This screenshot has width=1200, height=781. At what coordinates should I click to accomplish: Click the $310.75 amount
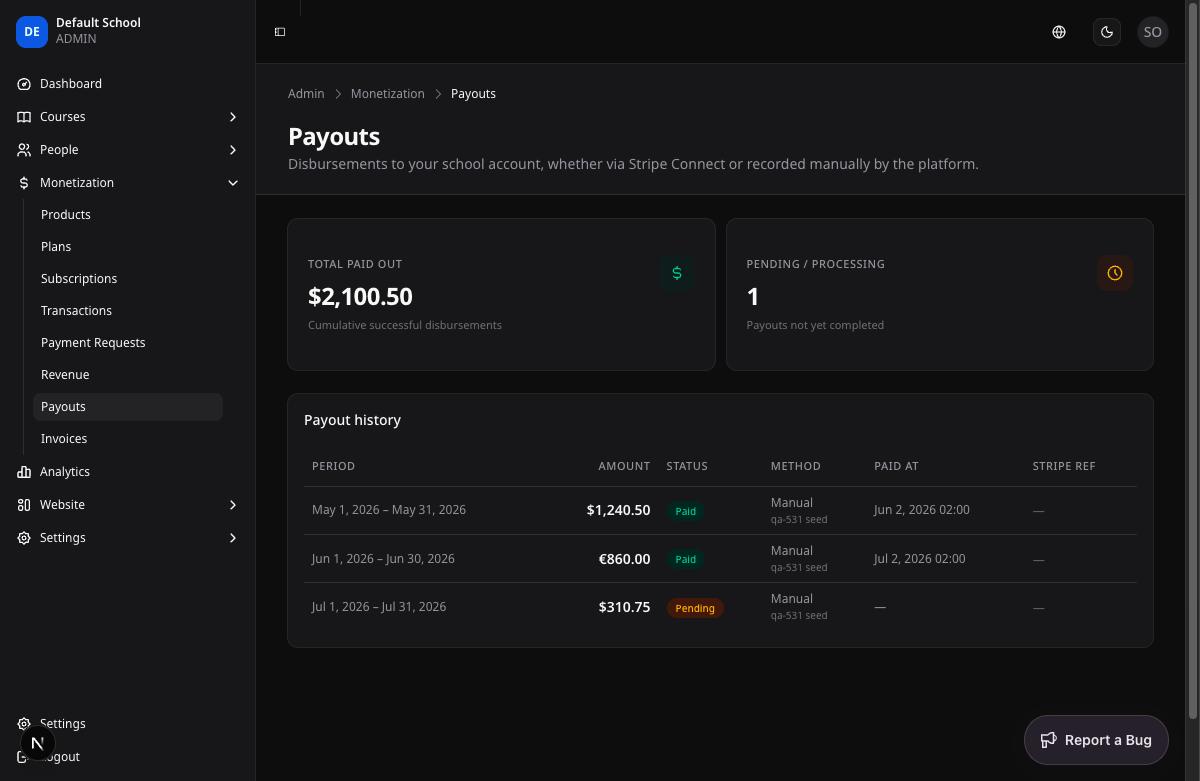[624, 607]
